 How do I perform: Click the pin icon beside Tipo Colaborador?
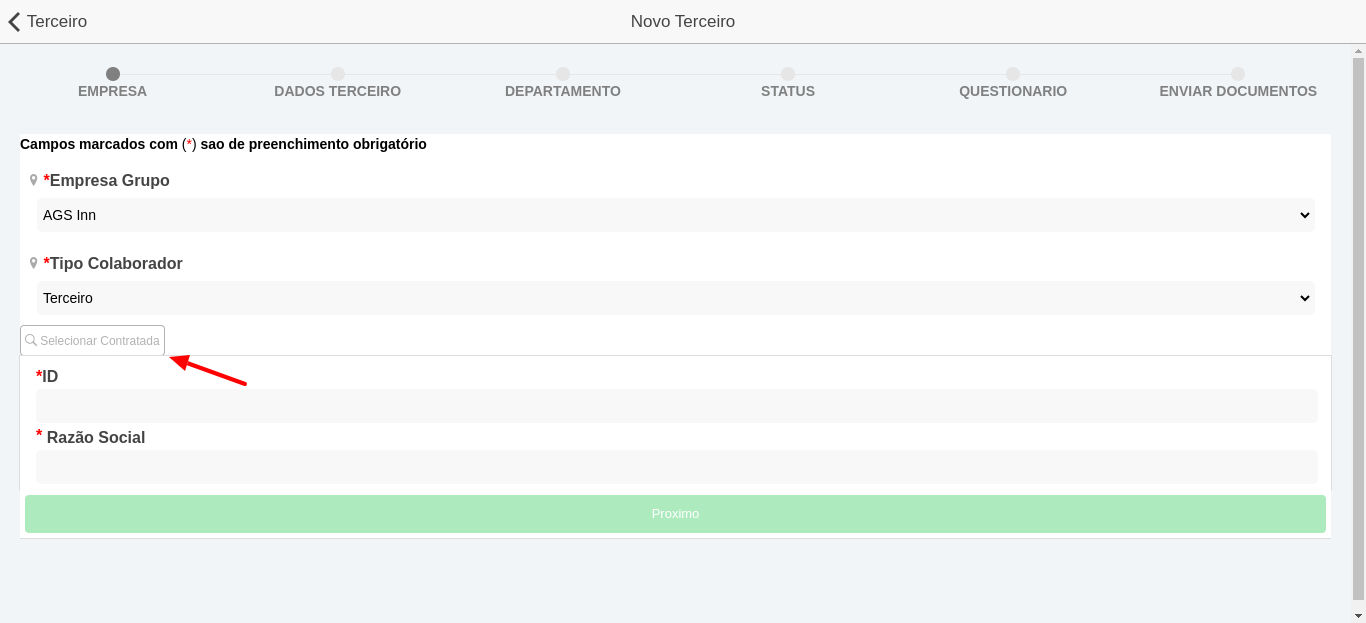tap(33, 263)
